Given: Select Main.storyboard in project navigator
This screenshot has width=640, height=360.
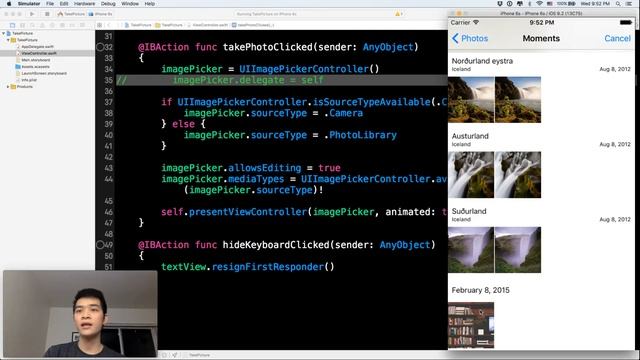Looking at the screenshot, I should [36, 60].
